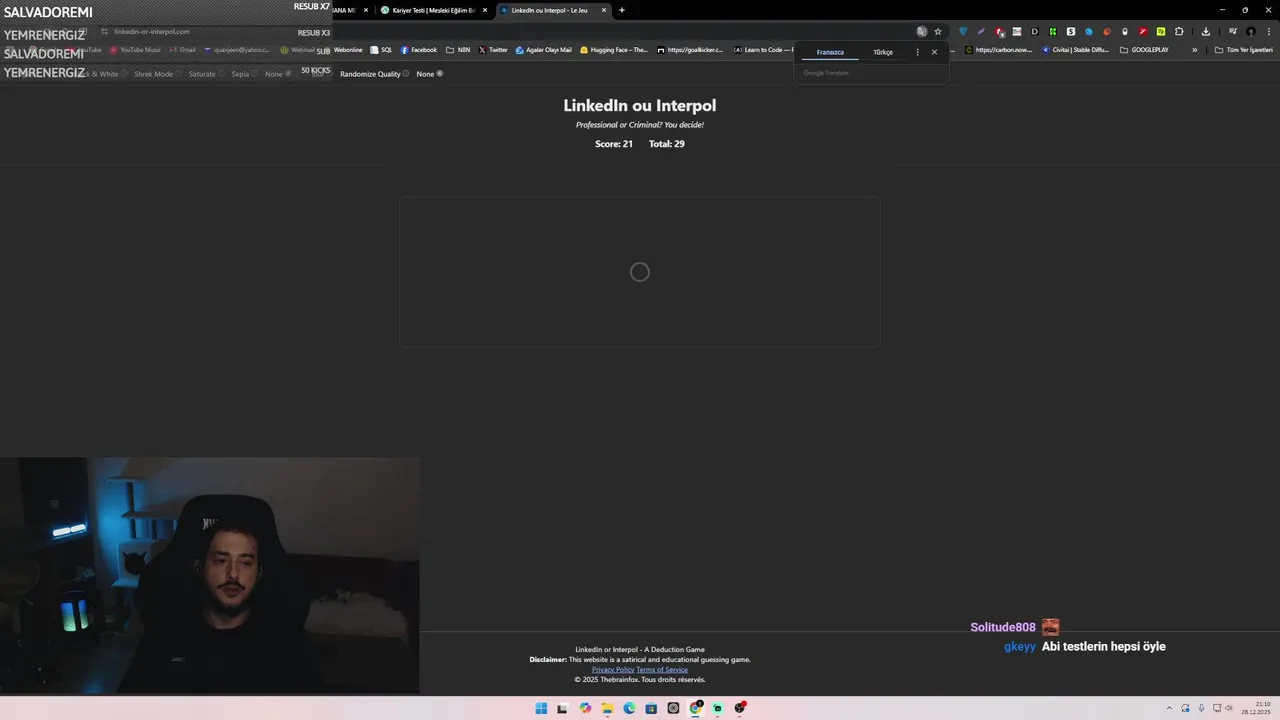Open the Chrome Extensions puzzle icon

1179,31
